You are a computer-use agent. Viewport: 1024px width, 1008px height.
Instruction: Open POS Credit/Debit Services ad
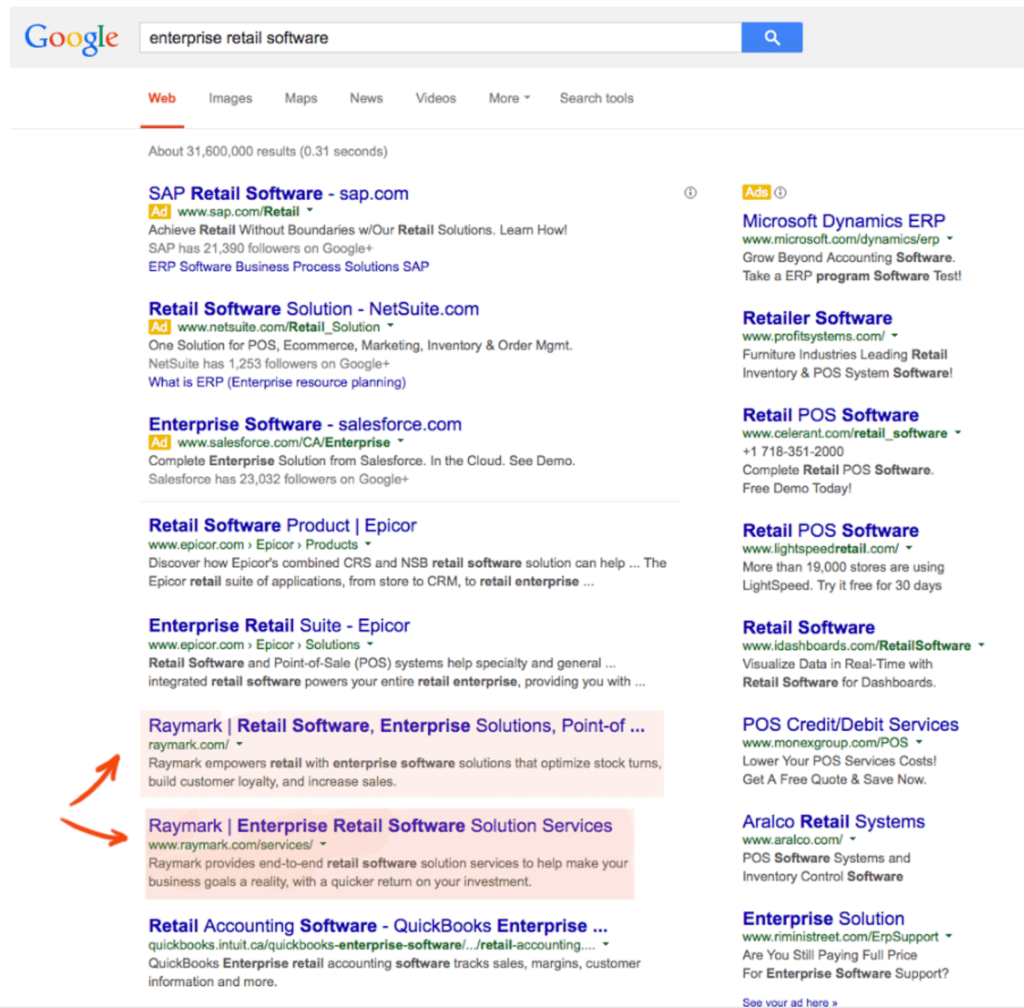(850, 725)
